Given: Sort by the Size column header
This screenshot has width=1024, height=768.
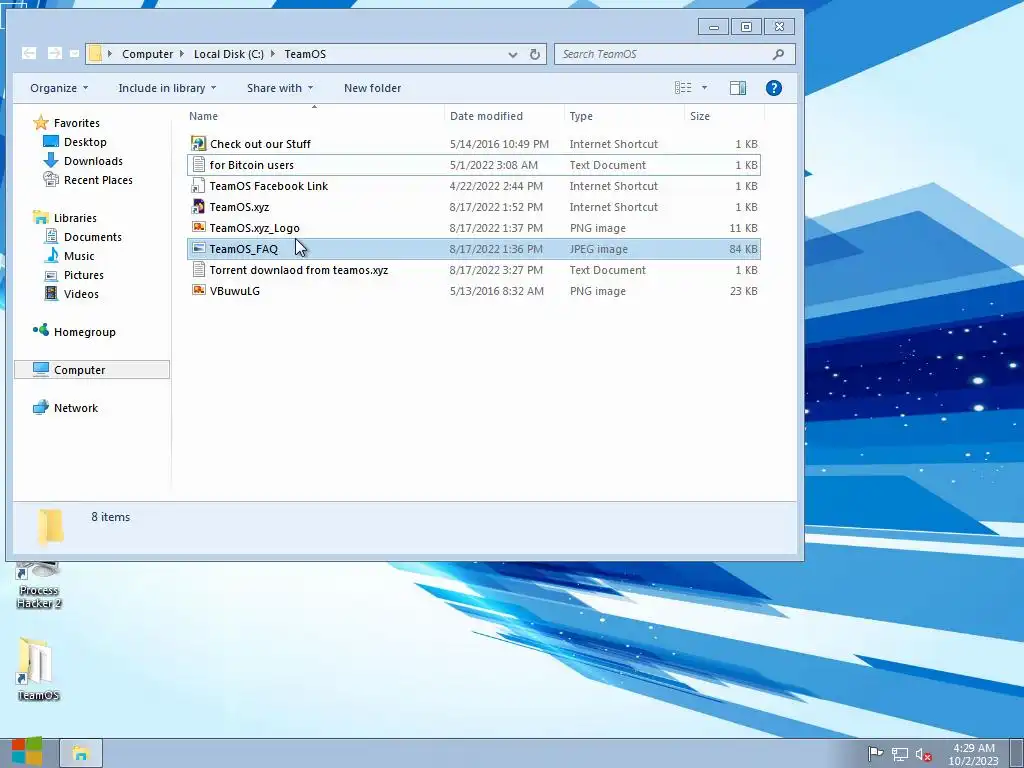Looking at the screenshot, I should (724, 116).
